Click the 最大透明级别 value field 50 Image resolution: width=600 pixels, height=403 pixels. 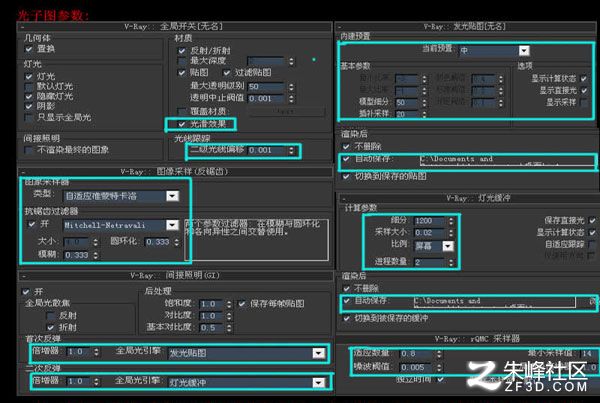click(x=267, y=87)
